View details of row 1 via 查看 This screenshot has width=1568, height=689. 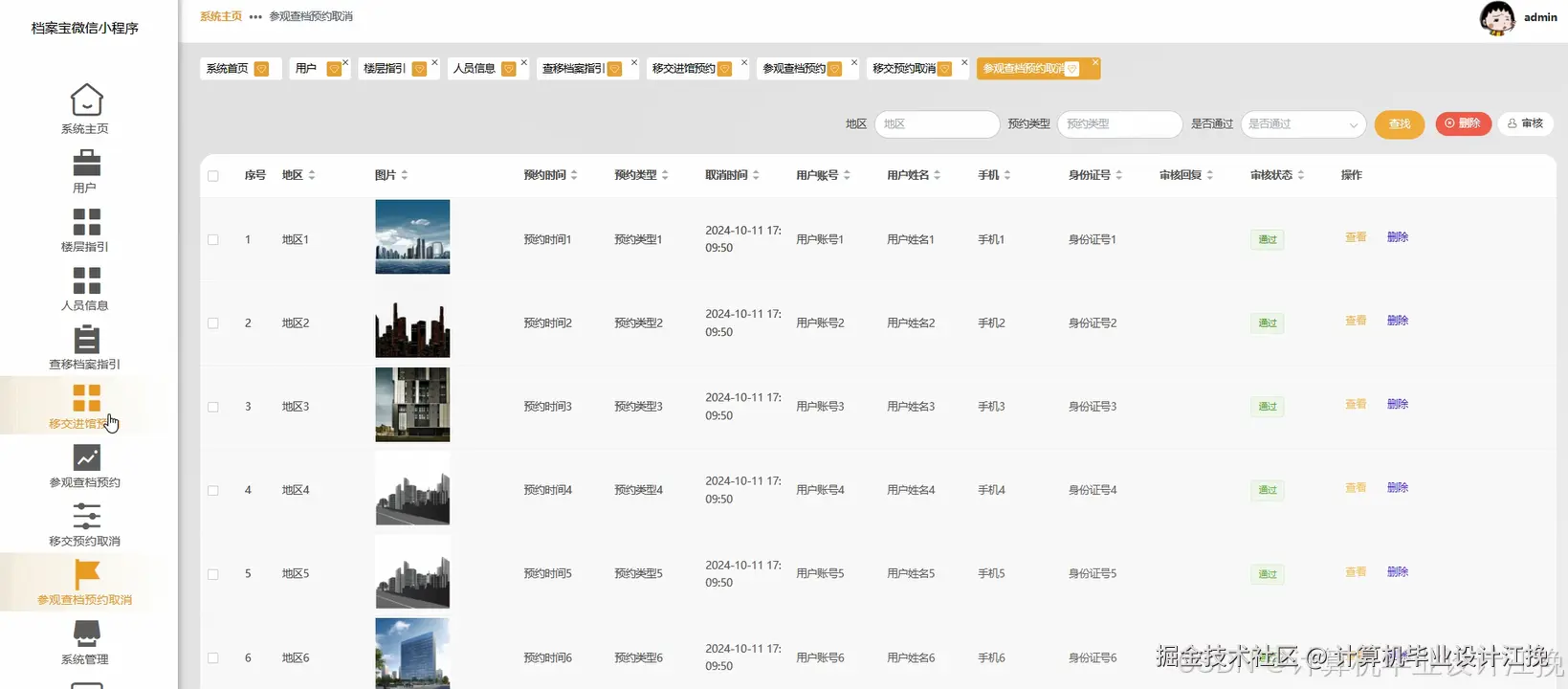tap(1356, 237)
